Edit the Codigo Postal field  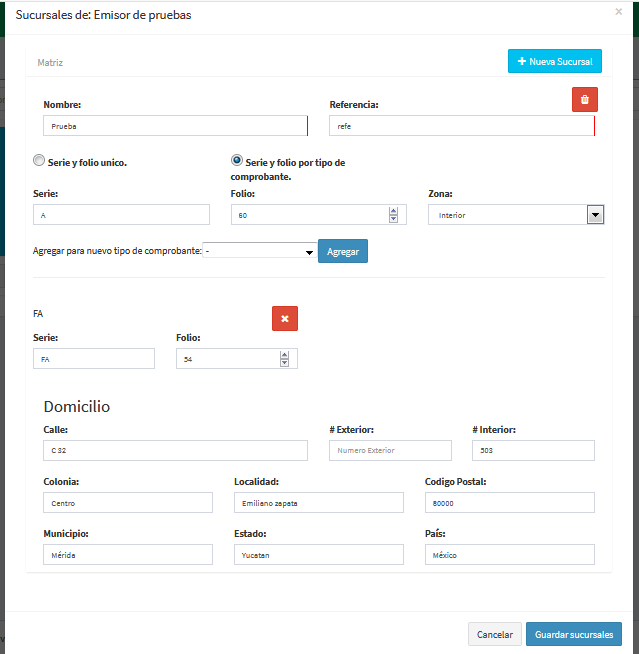click(509, 503)
